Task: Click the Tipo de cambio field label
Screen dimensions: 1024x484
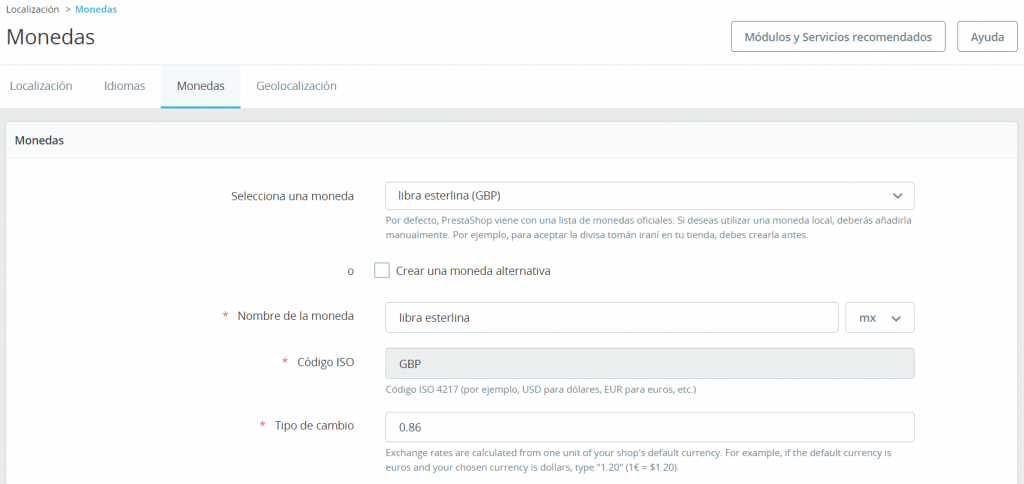Action: click(x=314, y=426)
